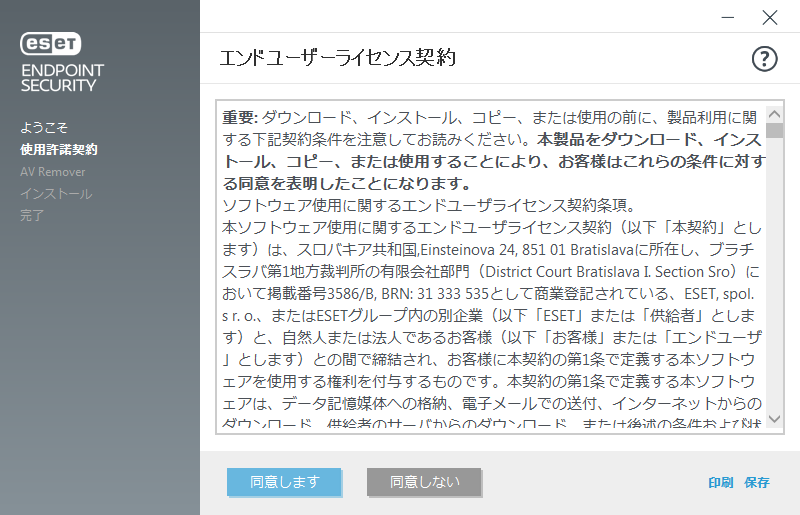Click the 同意しない decline button
This screenshot has width=800, height=515.
click(424, 482)
